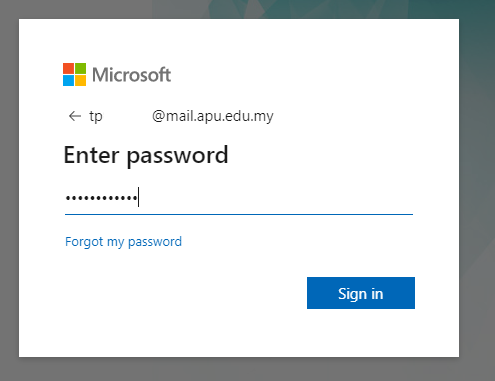Click the Microsoft four-square logo
The height and width of the screenshot is (381, 495).
74,74
